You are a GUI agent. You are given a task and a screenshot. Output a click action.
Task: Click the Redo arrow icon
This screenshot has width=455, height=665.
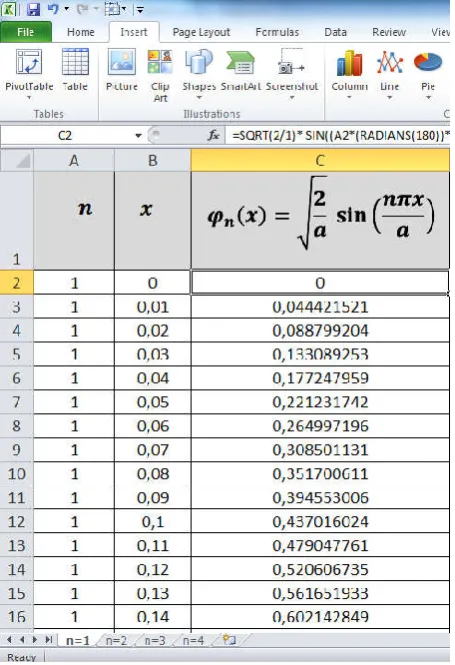pos(82,8)
